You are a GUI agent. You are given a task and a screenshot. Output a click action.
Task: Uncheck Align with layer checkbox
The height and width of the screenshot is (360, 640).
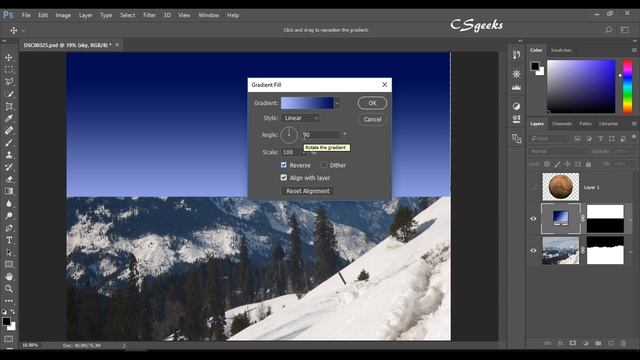tap(284, 178)
